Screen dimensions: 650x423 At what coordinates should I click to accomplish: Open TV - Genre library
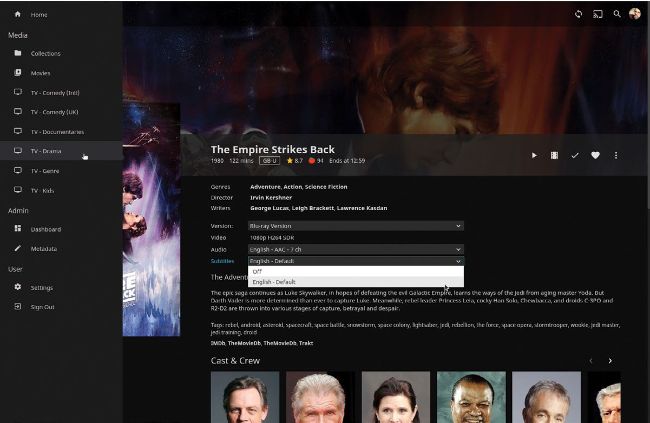coord(61,170)
